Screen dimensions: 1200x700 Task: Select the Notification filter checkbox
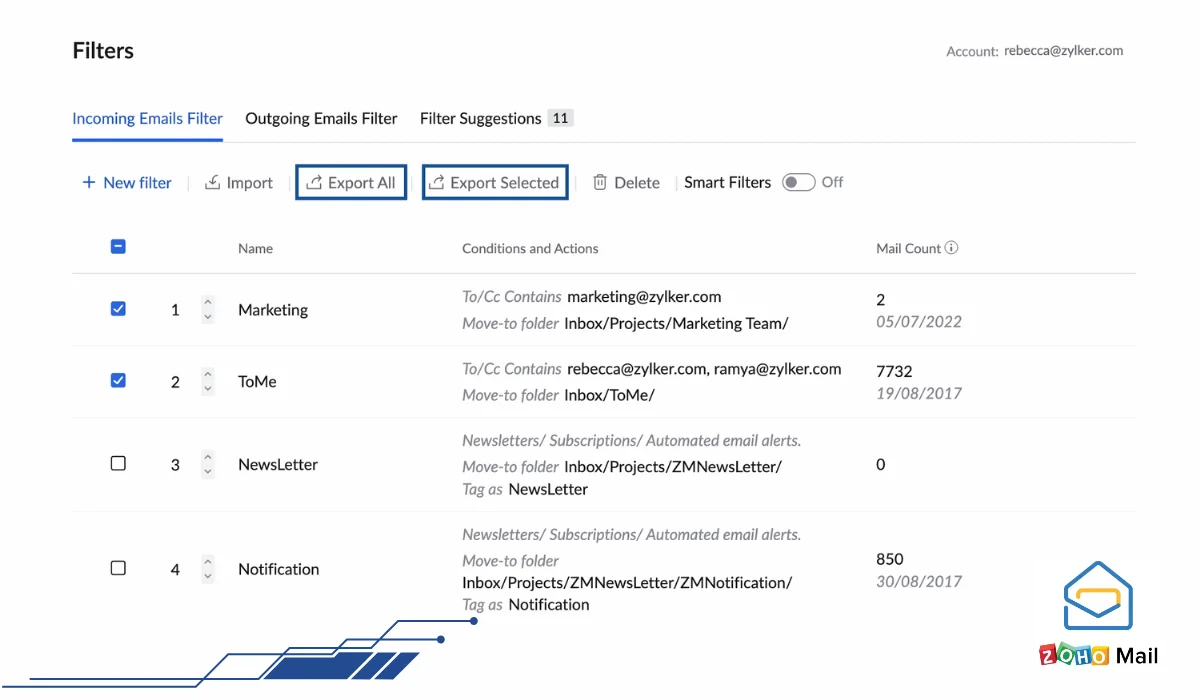click(118, 568)
